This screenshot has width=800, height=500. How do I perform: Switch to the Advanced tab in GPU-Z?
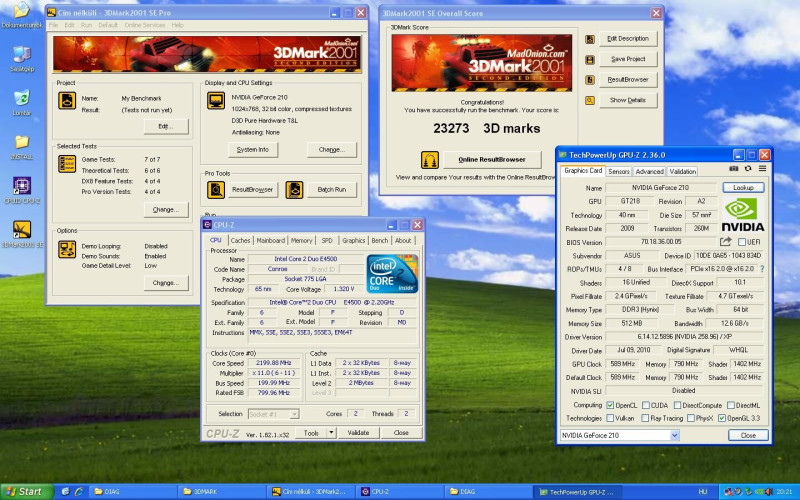649,171
